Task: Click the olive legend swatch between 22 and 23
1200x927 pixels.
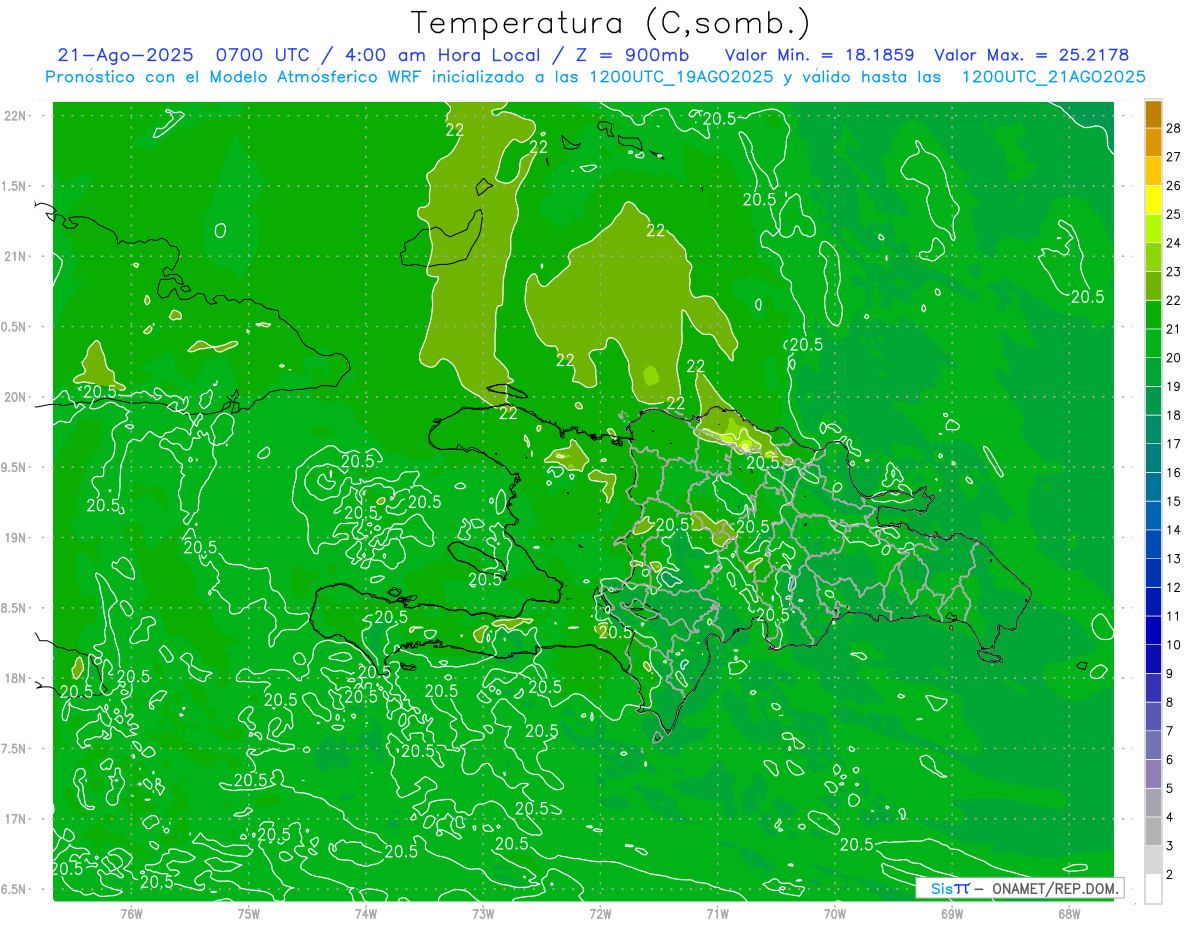Action: coord(1153,286)
